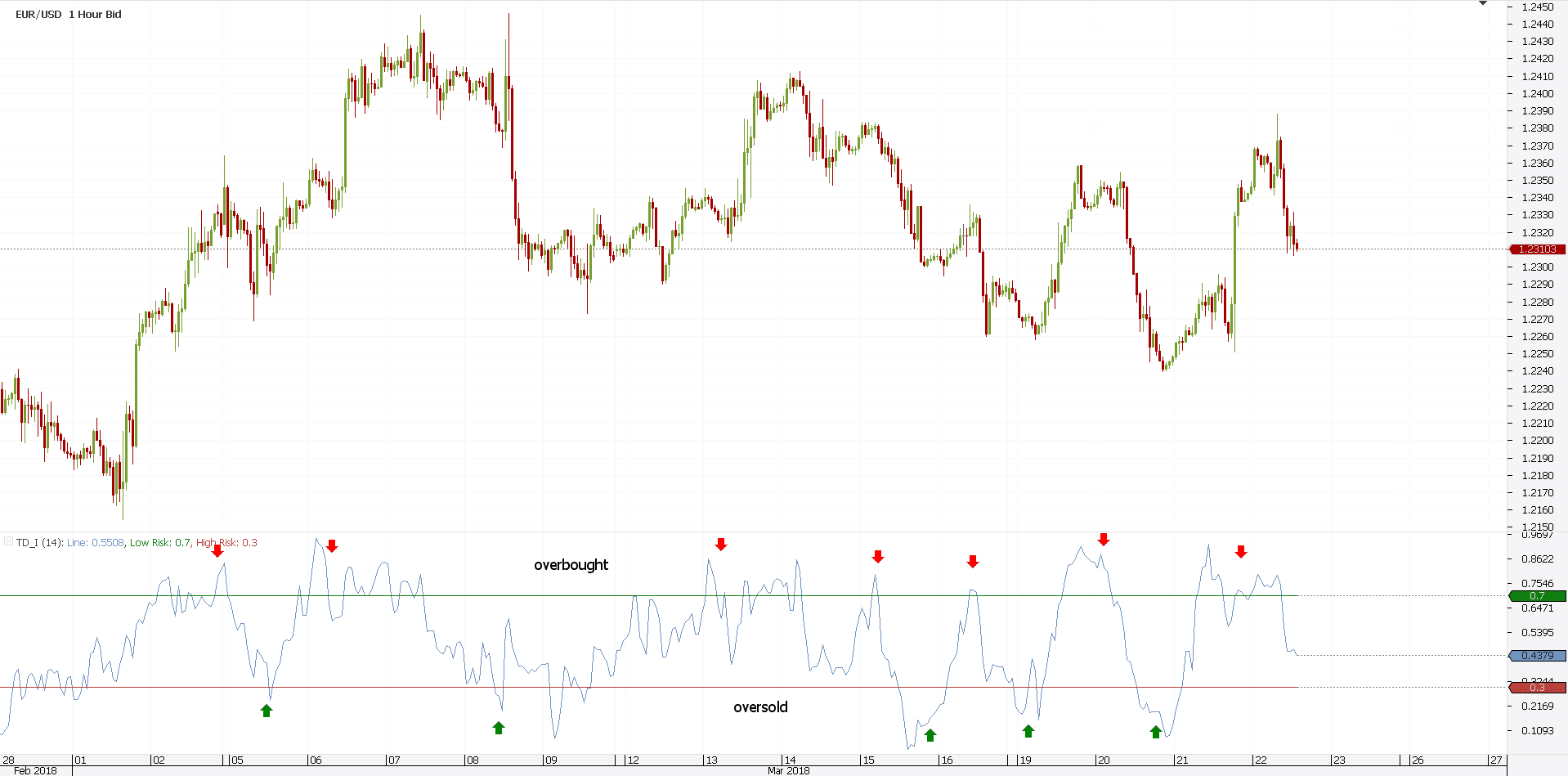Click the oversold label in the indicator pane

click(761, 706)
